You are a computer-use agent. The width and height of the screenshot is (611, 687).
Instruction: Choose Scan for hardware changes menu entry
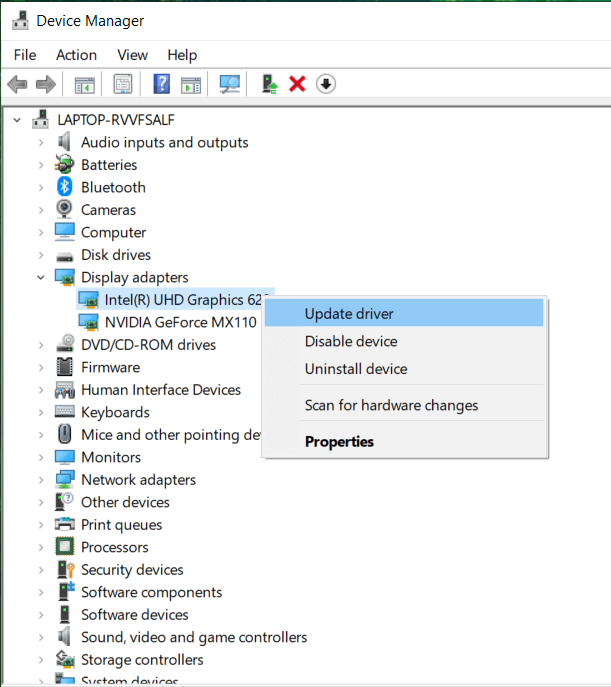(404, 405)
